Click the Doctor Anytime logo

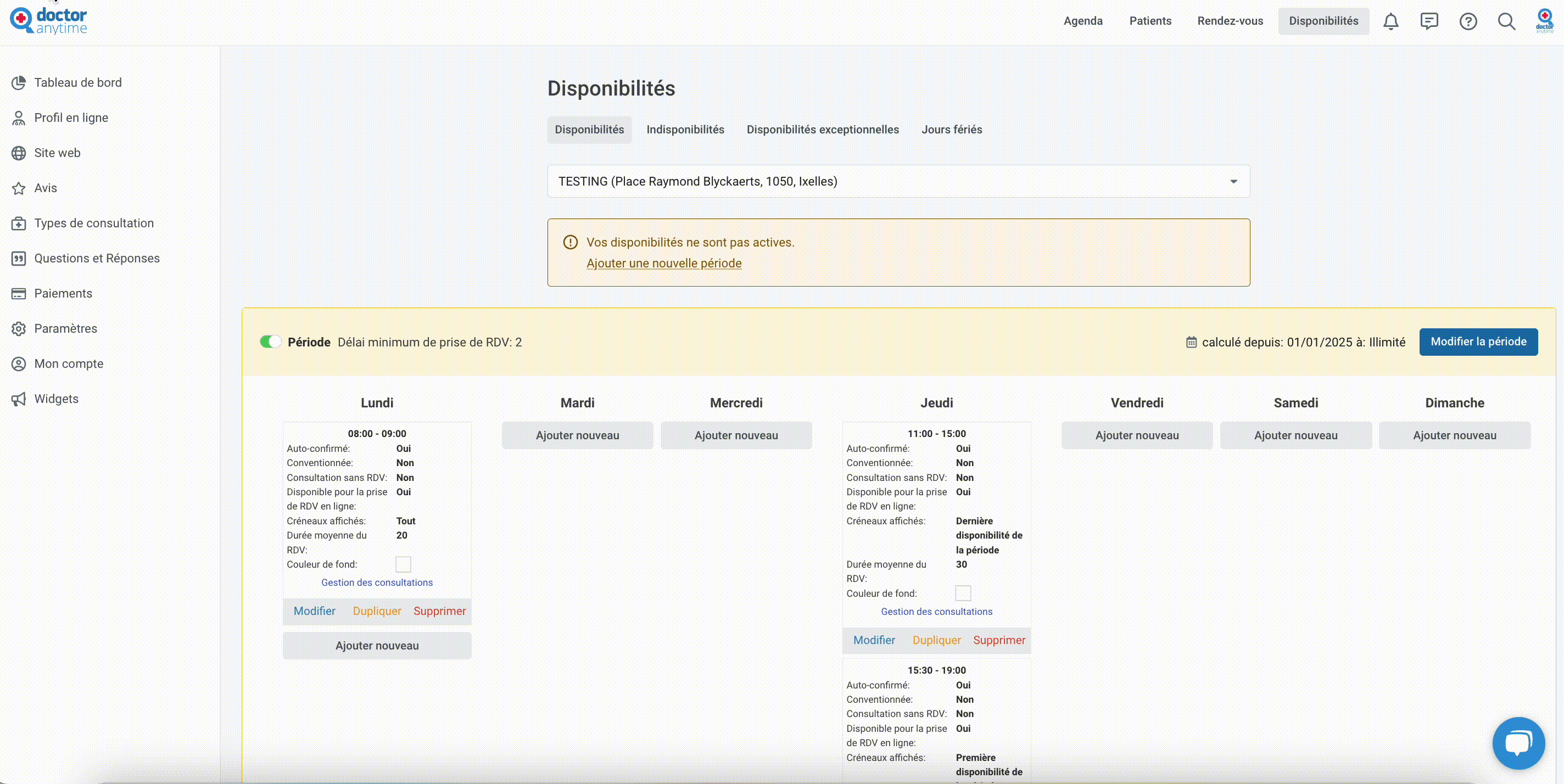click(x=48, y=21)
